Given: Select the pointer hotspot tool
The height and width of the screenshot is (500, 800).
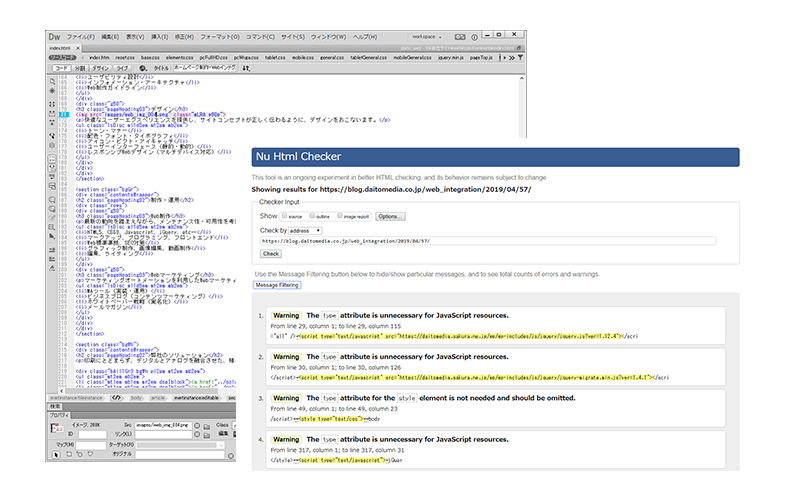Looking at the screenshot, I should 58,454.
